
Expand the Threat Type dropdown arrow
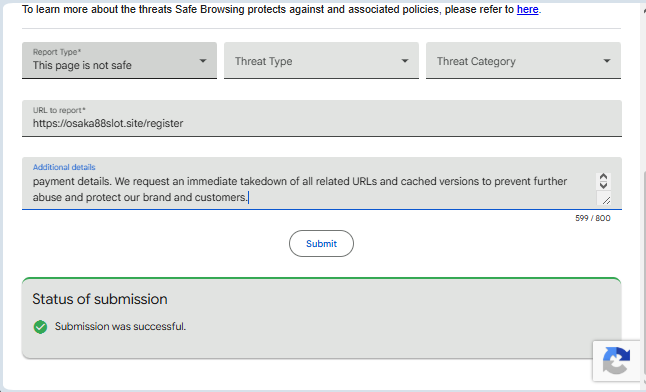pyautogui.click(x=405, y=61)
